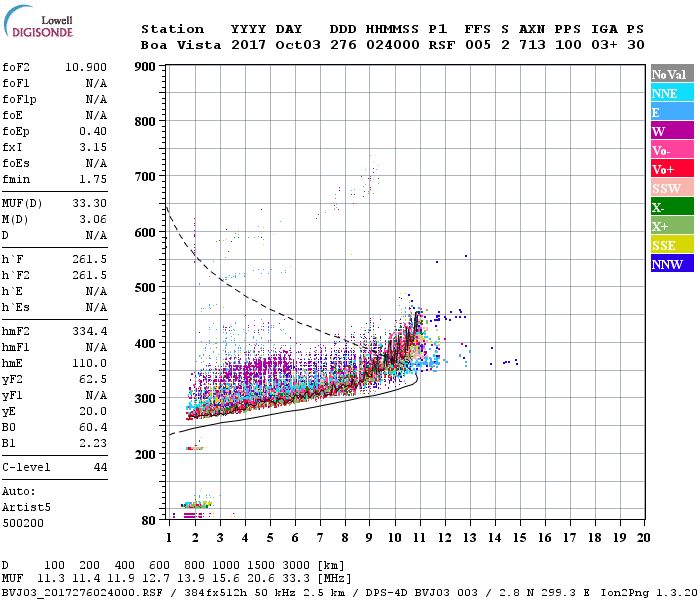Screen dimensions: 700x600
Task: Click the h`F value 261.5
Action: point(89,259)
